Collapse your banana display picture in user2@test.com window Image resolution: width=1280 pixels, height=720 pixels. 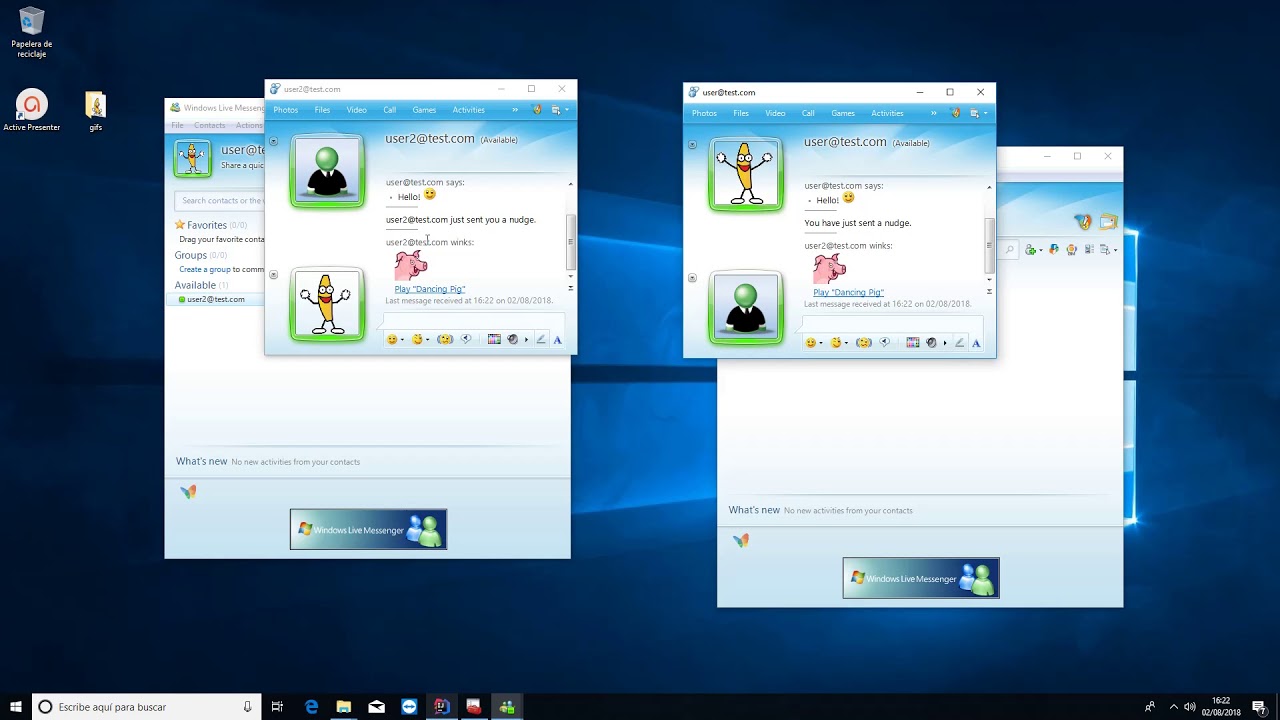coord(273,275)
